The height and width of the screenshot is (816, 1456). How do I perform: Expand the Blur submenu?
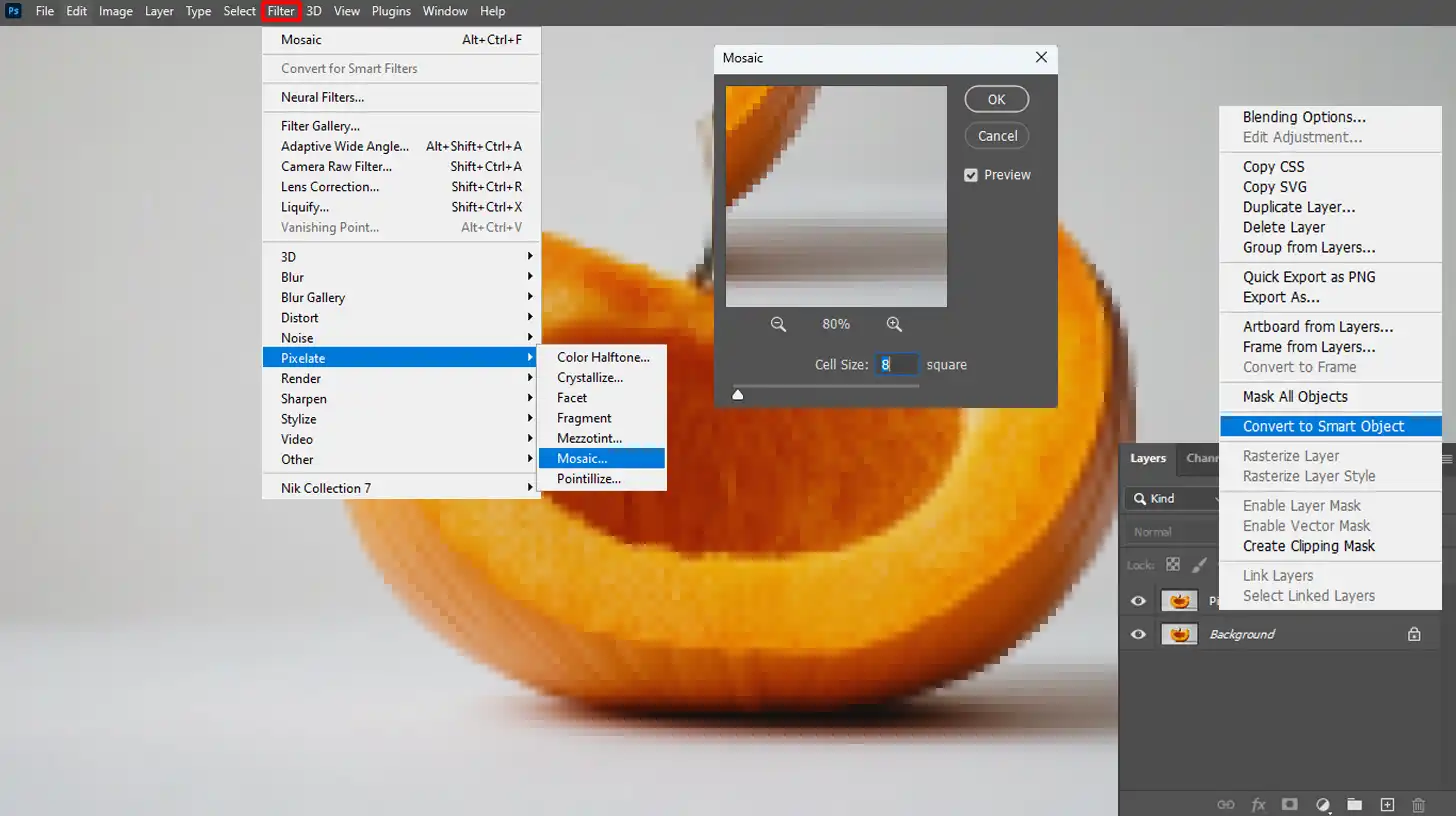(x=401, y=277)
